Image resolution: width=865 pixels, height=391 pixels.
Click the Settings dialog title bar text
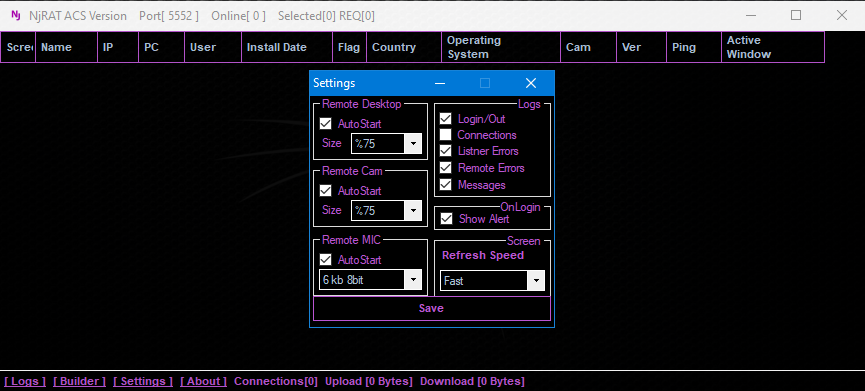coord(334,83)
